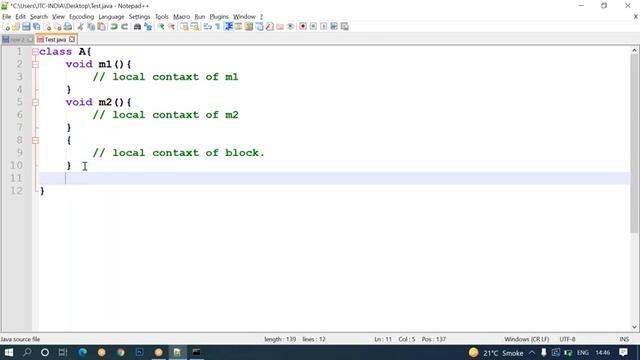
Task: Click the Zoom Out toolbar icon
Action: click(171, 27)
